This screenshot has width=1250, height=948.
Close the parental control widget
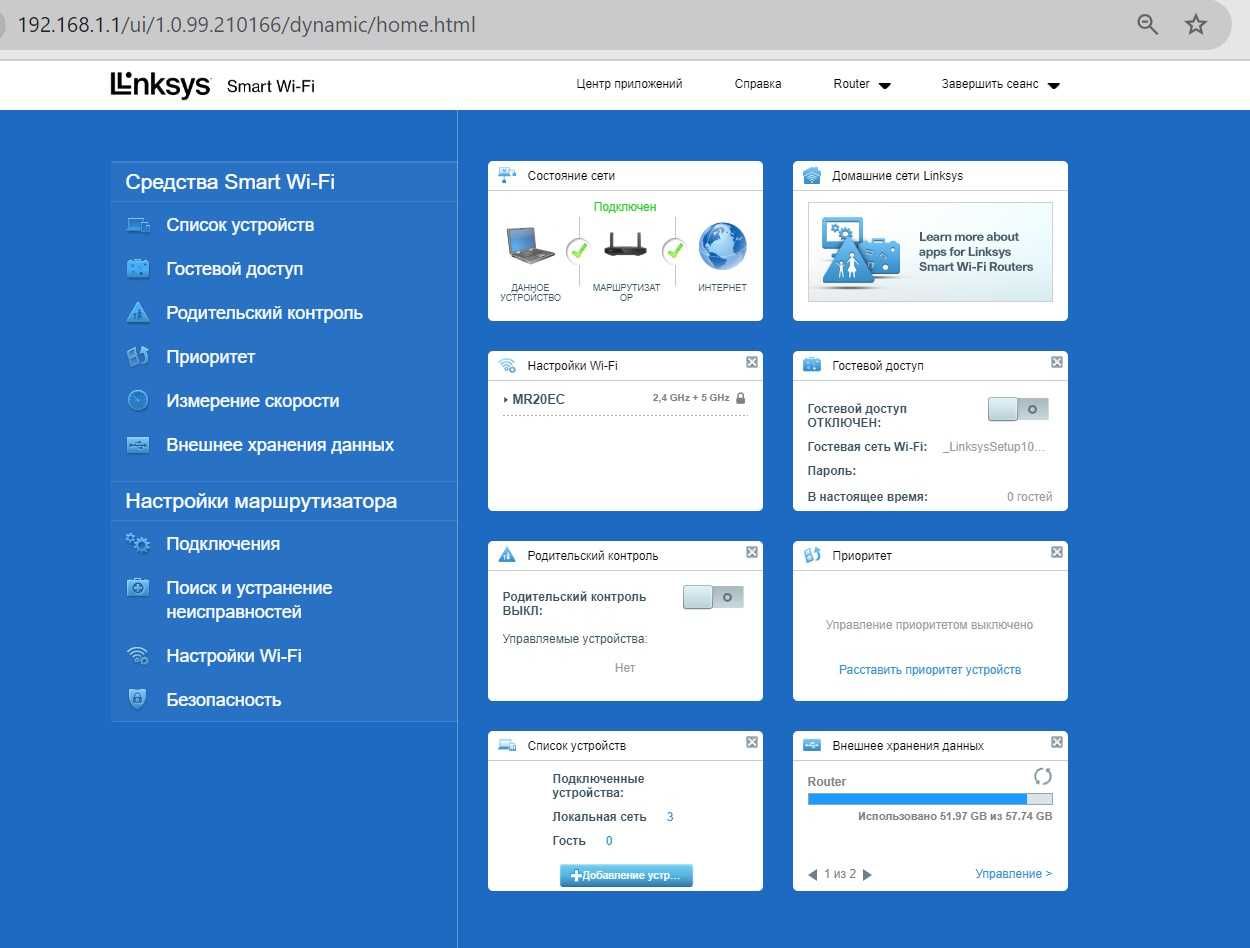752,552
